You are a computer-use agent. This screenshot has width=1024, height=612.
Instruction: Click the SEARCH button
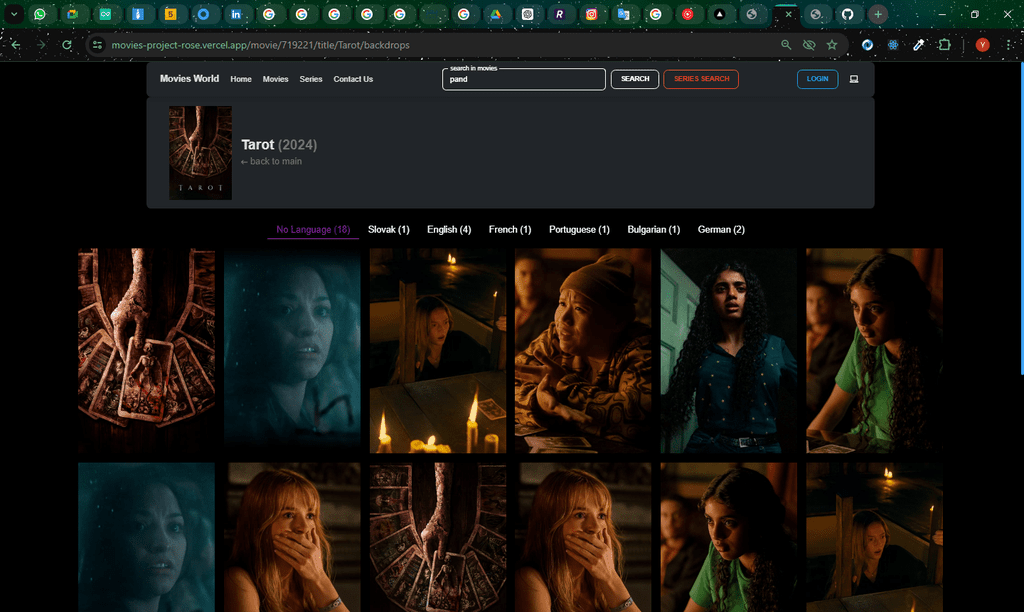click(635, 79)
